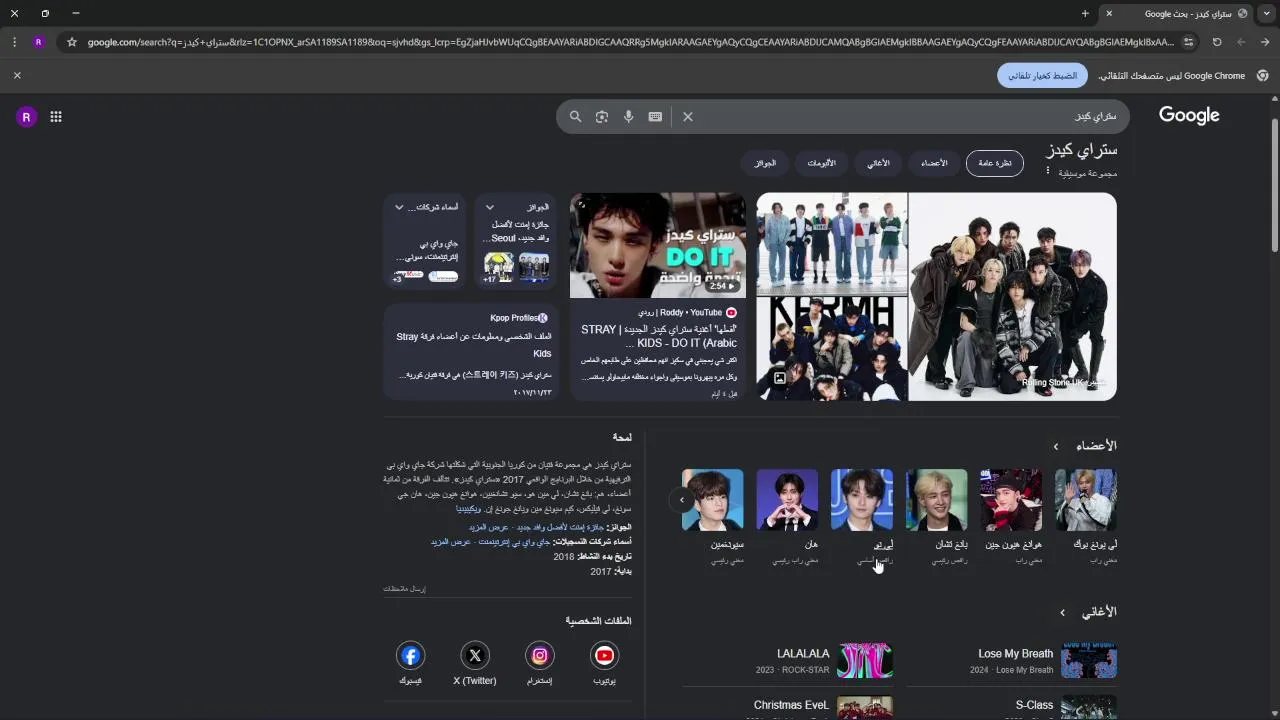Click the search magnifier icon in search box

(575, 117)
